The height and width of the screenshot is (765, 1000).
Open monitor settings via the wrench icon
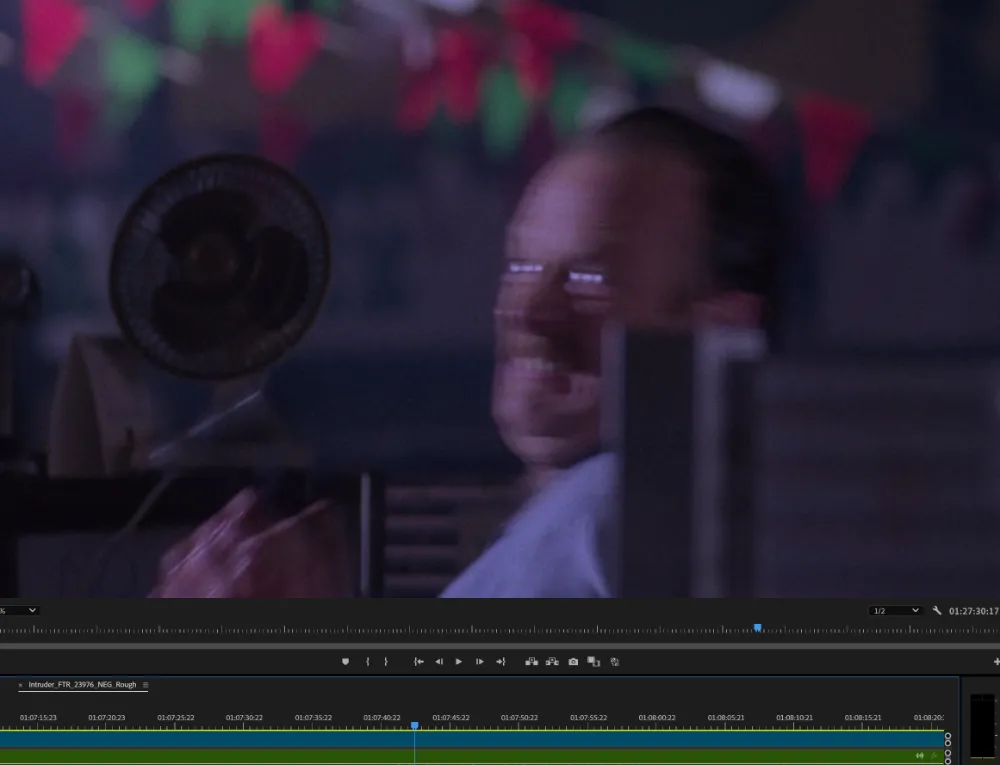click(x=937, y=610)
